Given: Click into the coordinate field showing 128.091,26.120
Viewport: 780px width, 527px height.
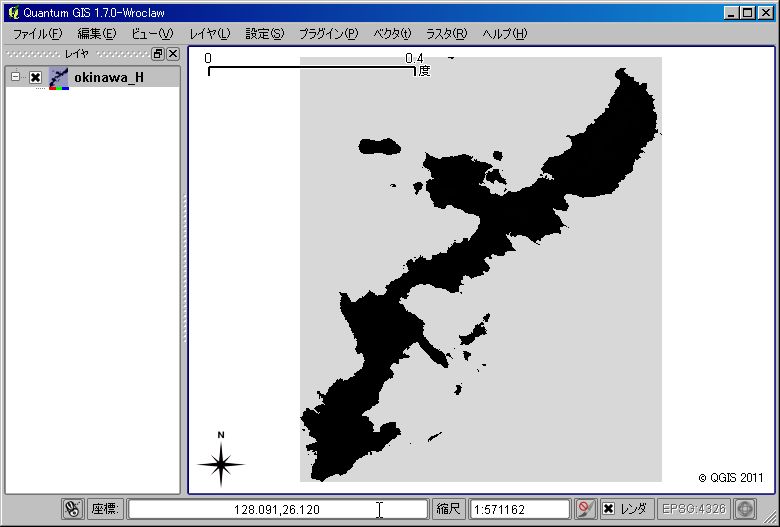Looking at the screenshot, I should (277, 509).
